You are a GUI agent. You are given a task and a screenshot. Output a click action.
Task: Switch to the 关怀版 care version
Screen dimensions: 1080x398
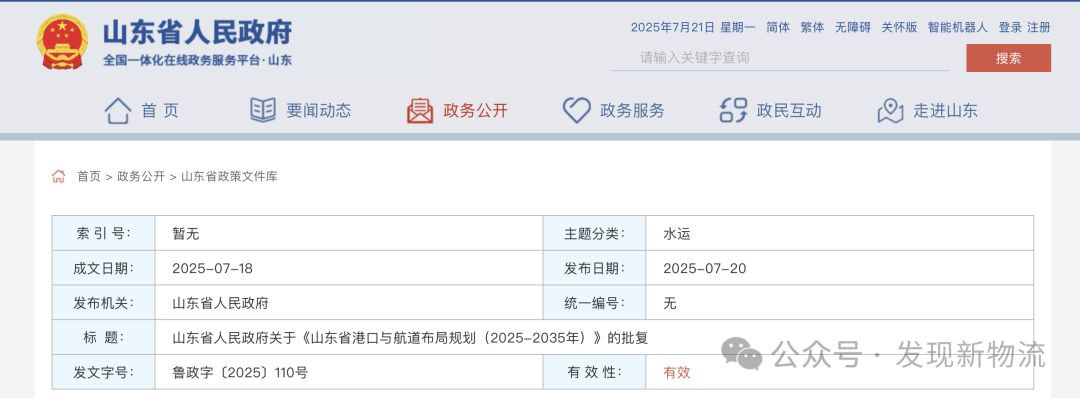pyautogui.click(x=900, y=28)
